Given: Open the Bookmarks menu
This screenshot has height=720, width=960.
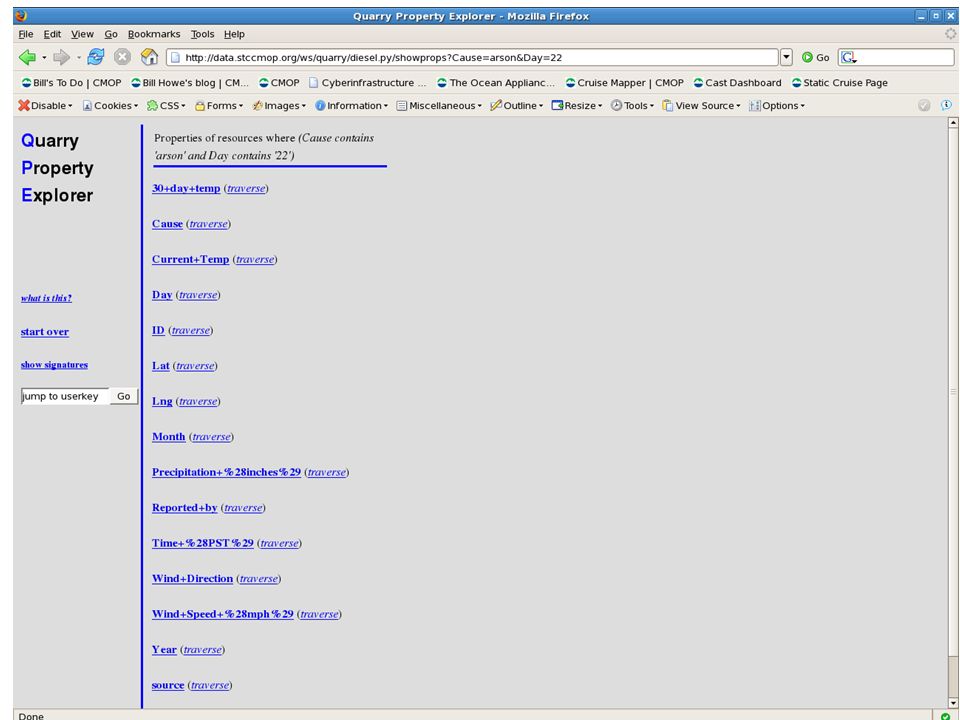Looking at the screenshot, I should 154,34.
